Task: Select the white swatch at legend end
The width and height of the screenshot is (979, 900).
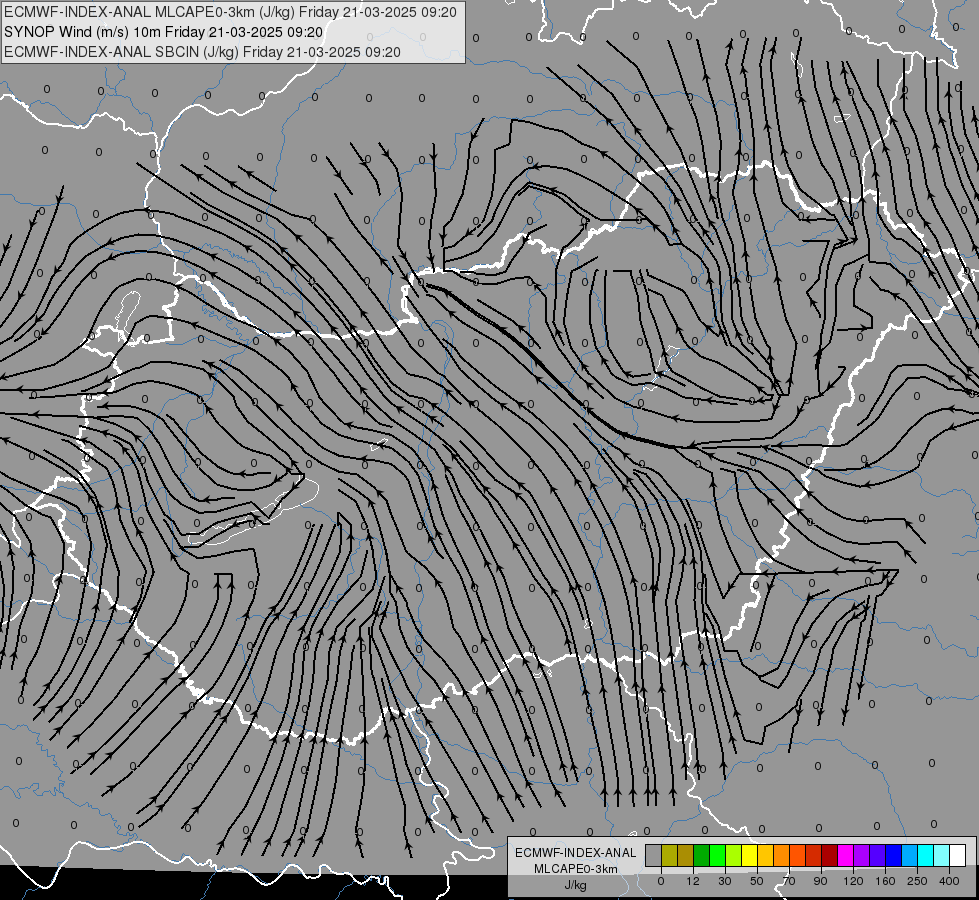Action: point(958,855)
